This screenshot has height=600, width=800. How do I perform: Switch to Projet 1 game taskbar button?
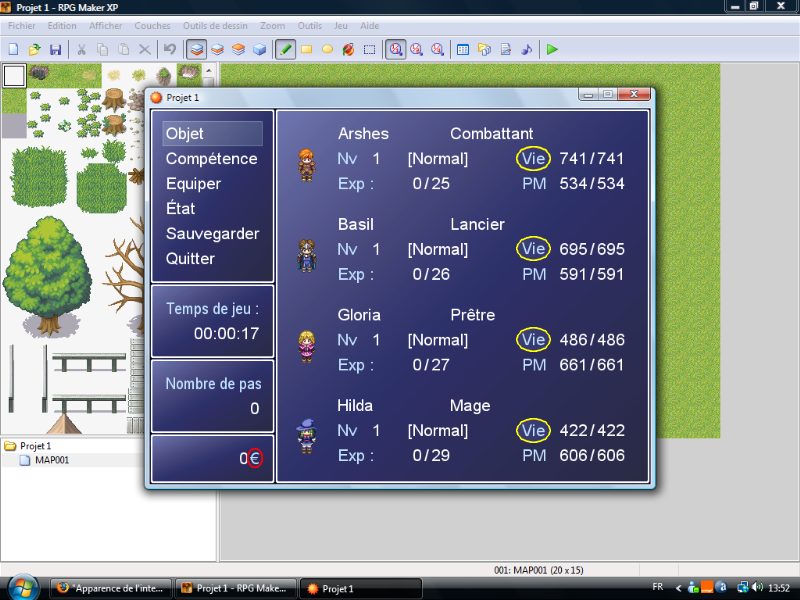point(360,588)
